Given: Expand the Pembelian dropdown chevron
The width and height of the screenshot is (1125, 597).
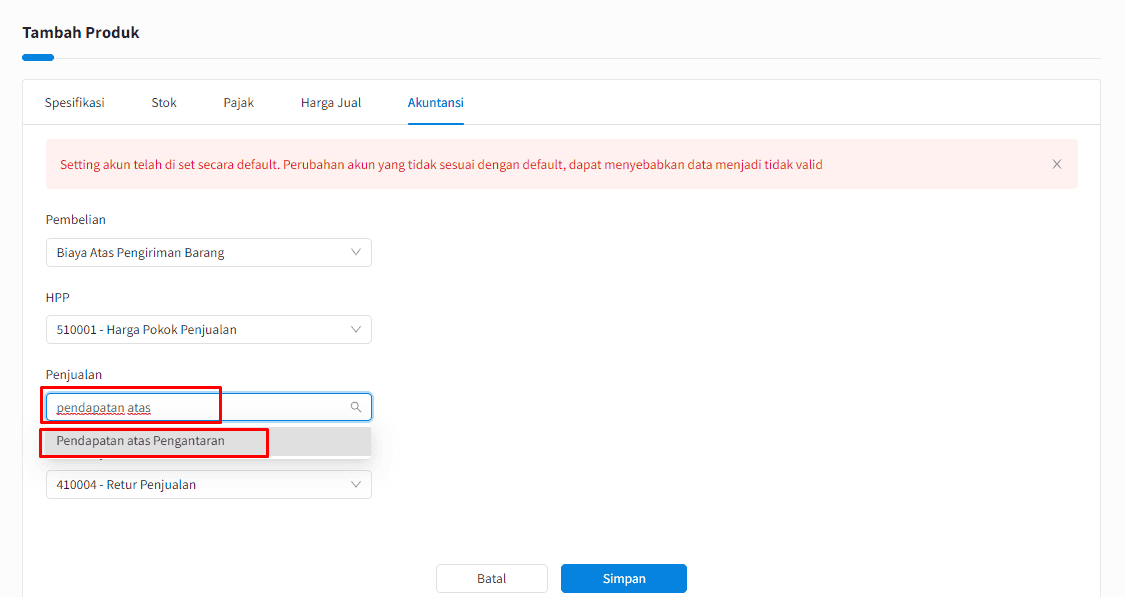Looking at the screenshot, I should point(355,252).
